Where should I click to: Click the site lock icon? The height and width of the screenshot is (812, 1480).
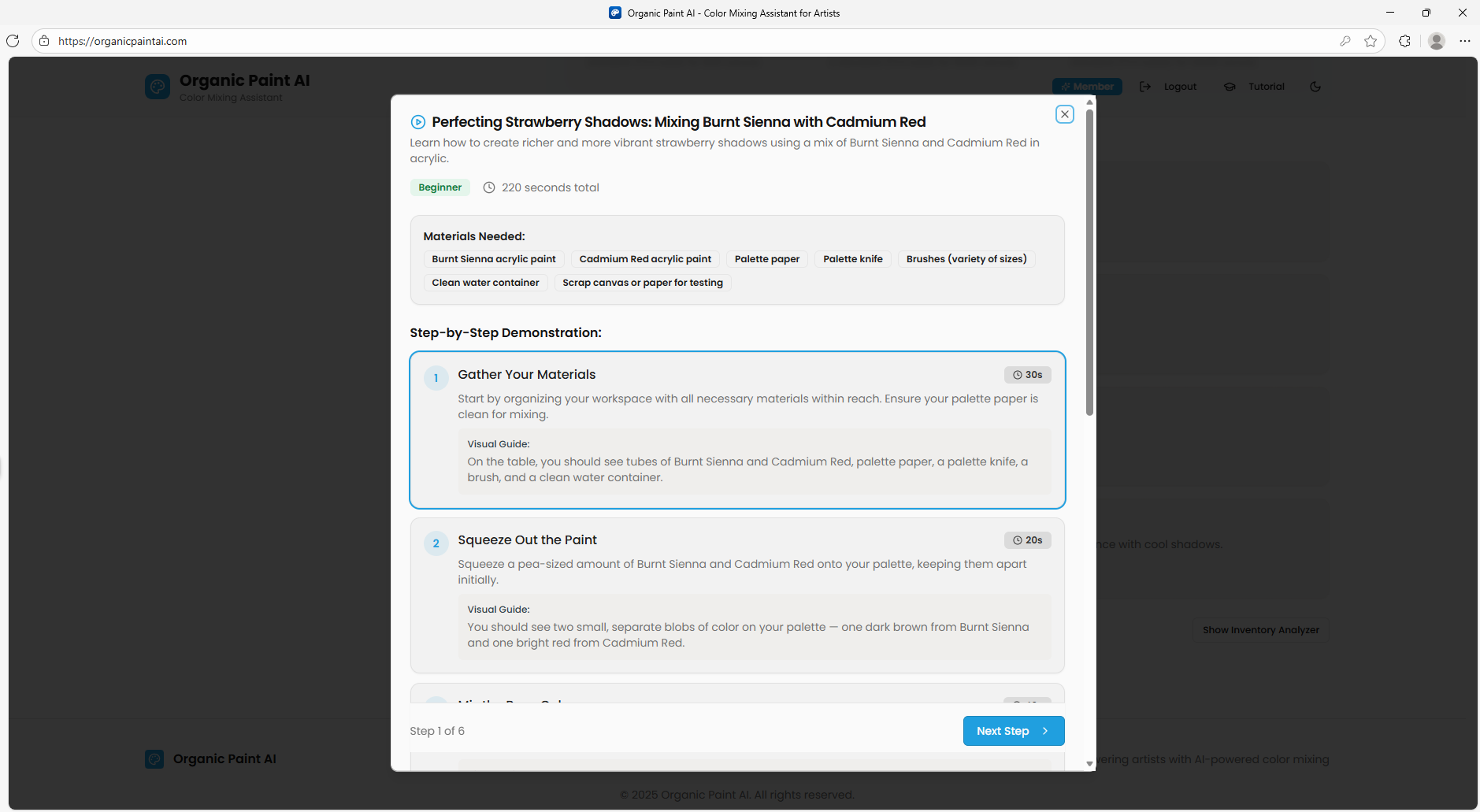(x=44, y=41)
